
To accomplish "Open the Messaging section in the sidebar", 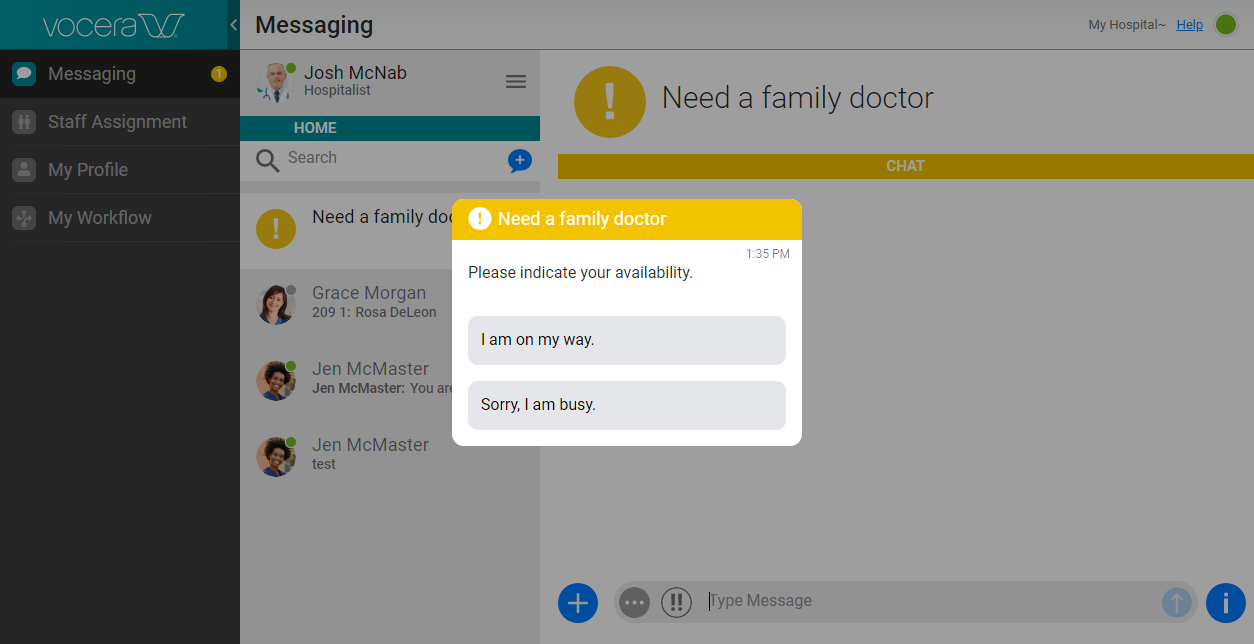I will (x=92, y=73).
